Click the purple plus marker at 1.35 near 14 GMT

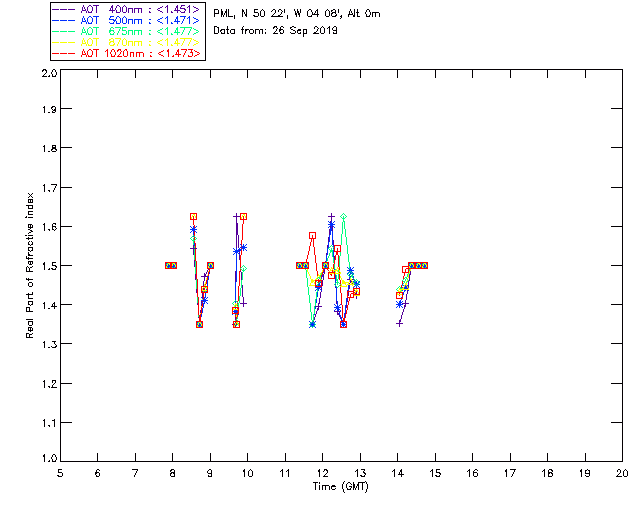400,323
